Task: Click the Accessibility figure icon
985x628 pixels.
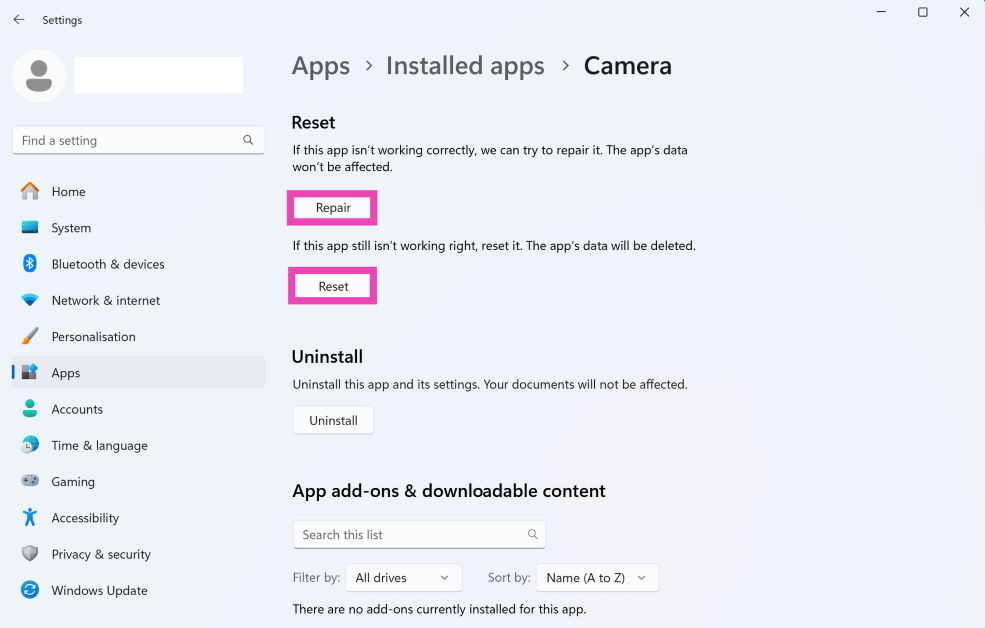Action: click(30, 517)
